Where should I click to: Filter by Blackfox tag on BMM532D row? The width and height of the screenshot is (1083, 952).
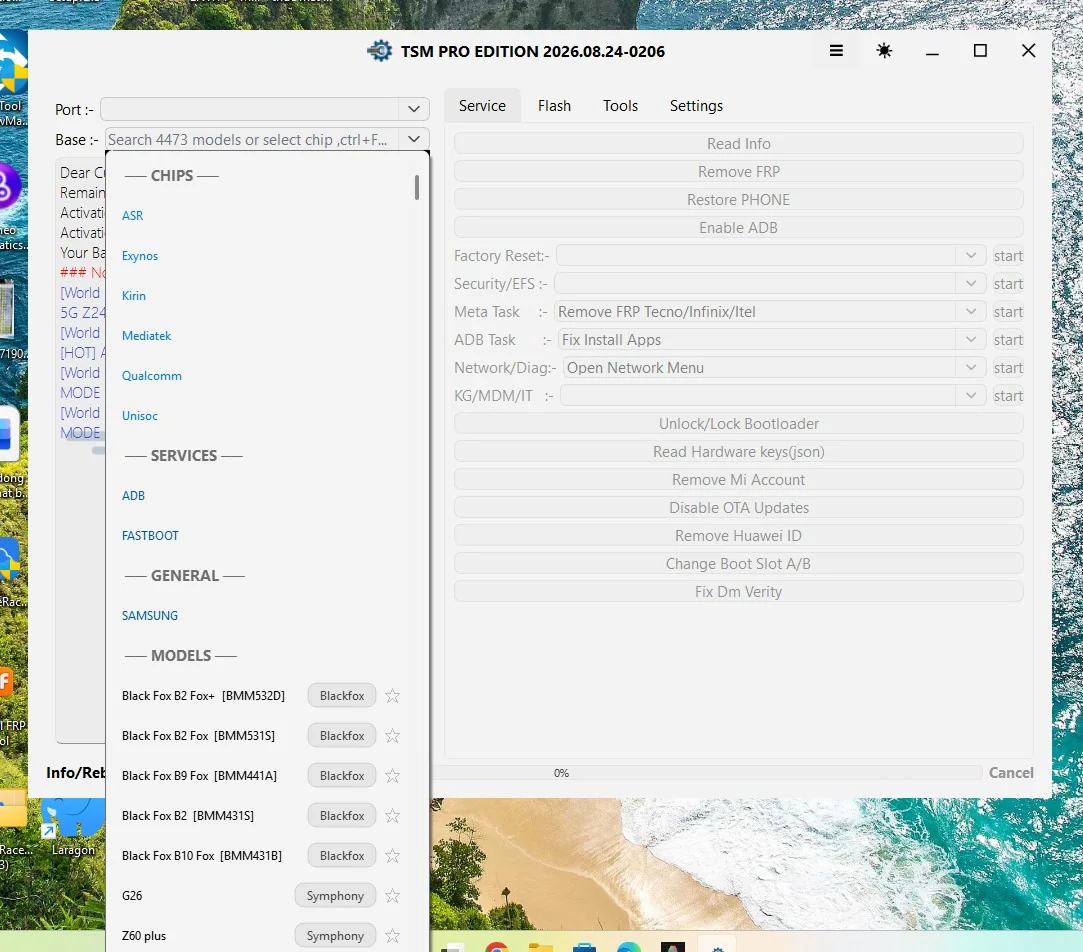coord(342,696)
